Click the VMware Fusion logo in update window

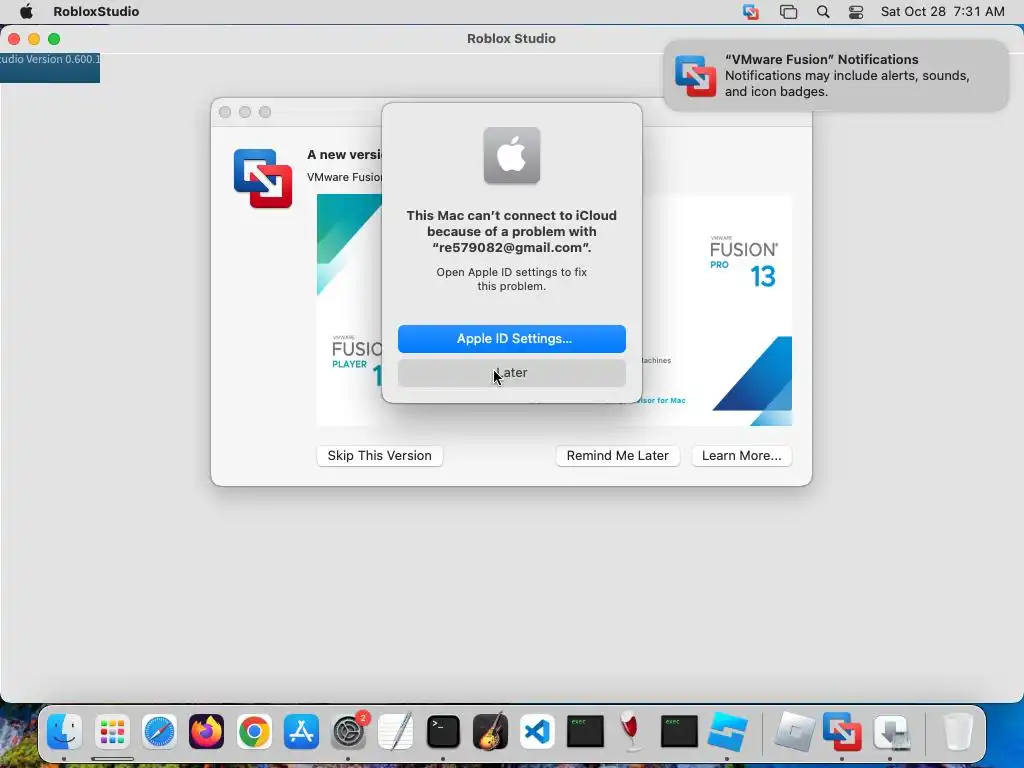[263, 178]
